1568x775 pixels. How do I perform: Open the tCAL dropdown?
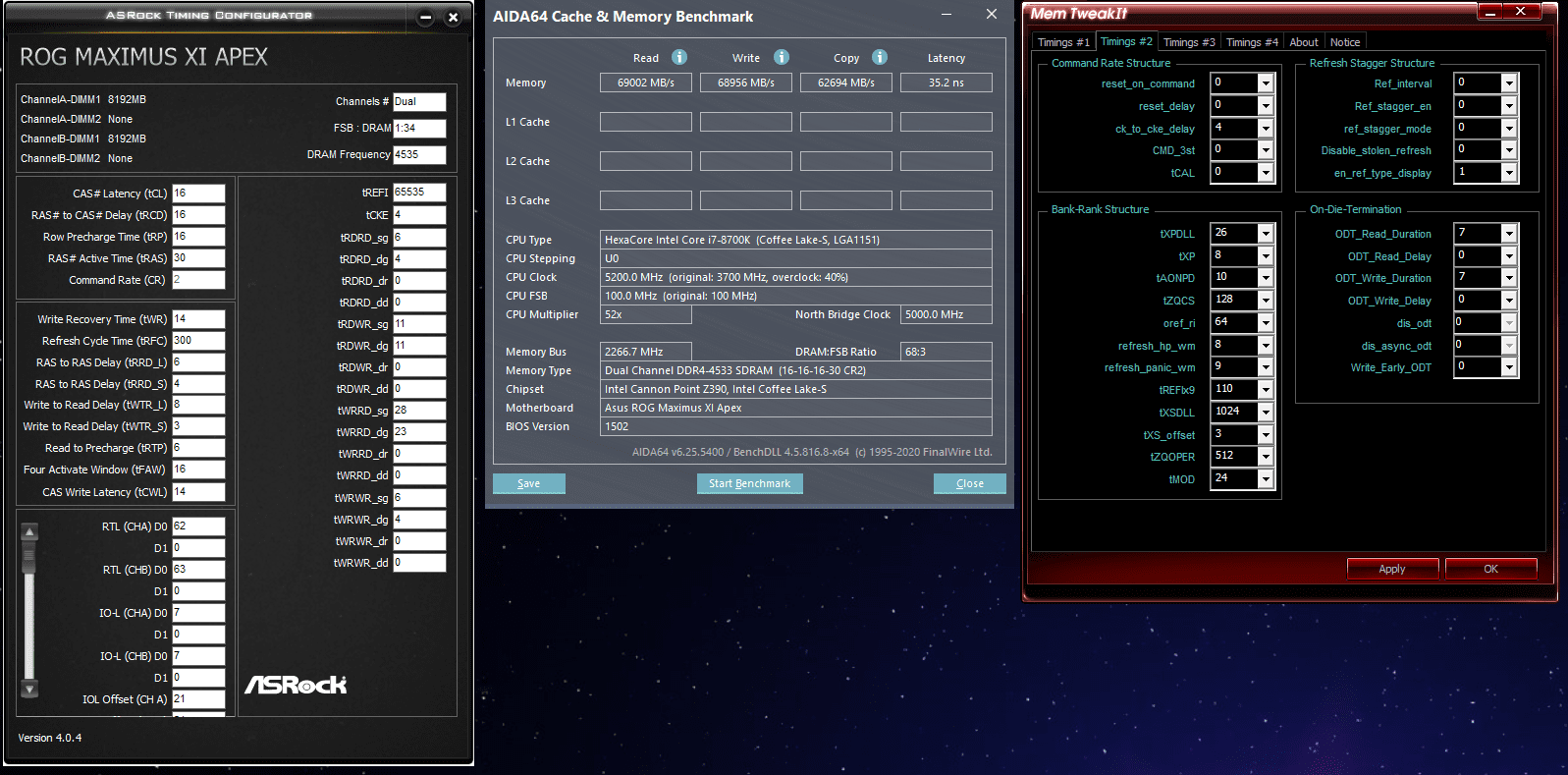[1266, 173]
